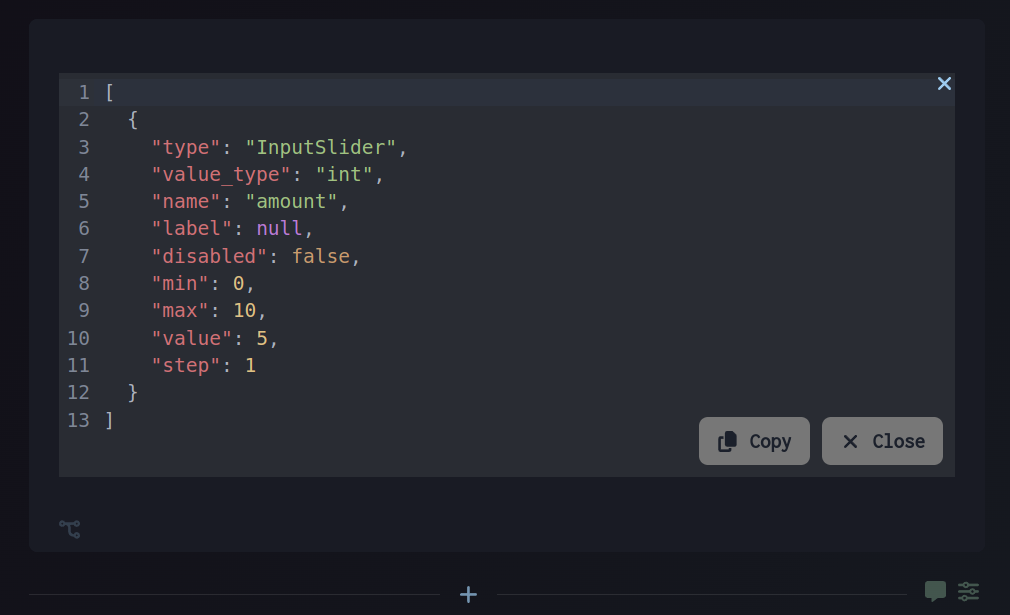Image resolution: width=1010 pixels, height=615 pixels.
Task: Click the "value_type" key on line 4
Action: [221, 175]
